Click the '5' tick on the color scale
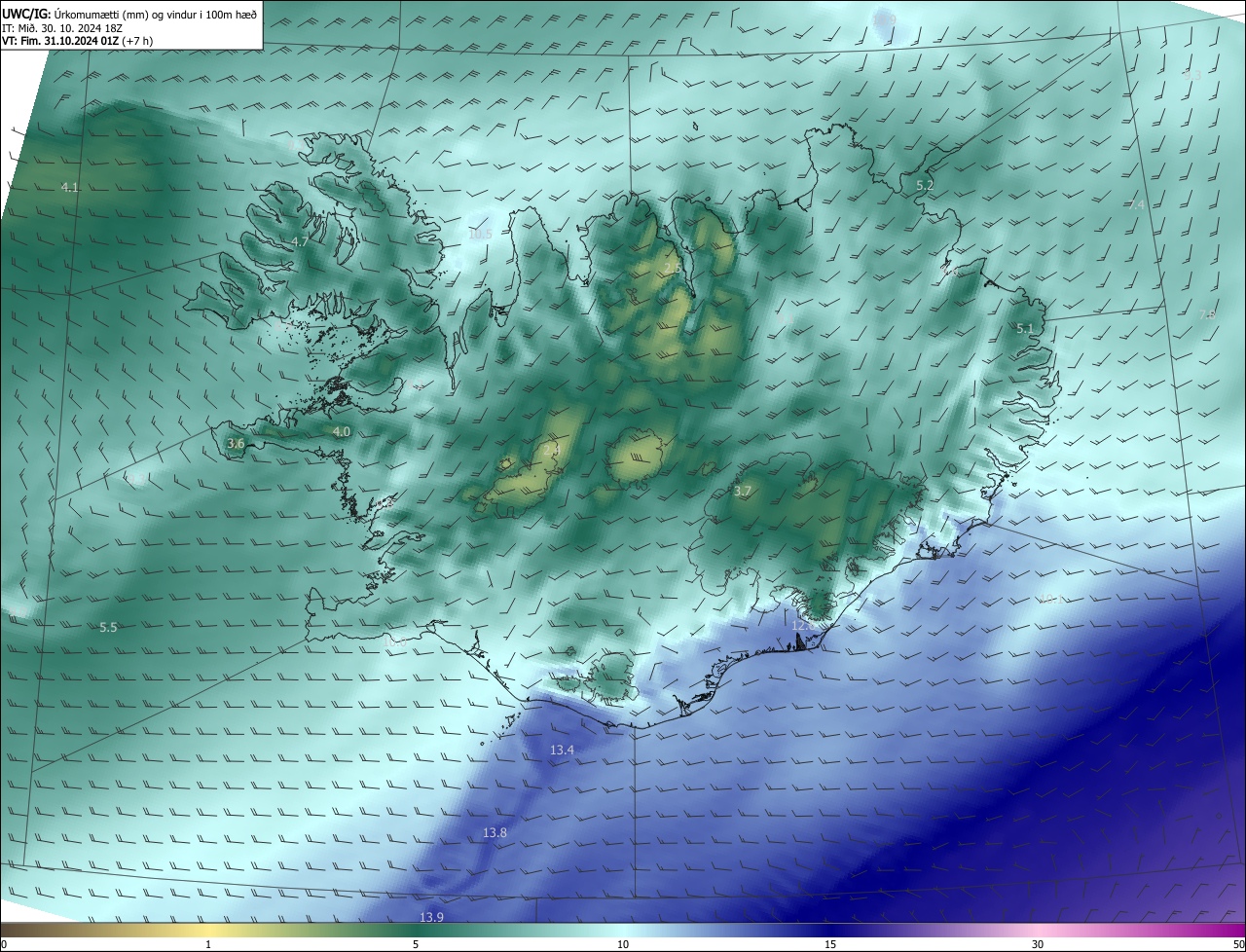1246x952 pixels. [x=416, y=944]
